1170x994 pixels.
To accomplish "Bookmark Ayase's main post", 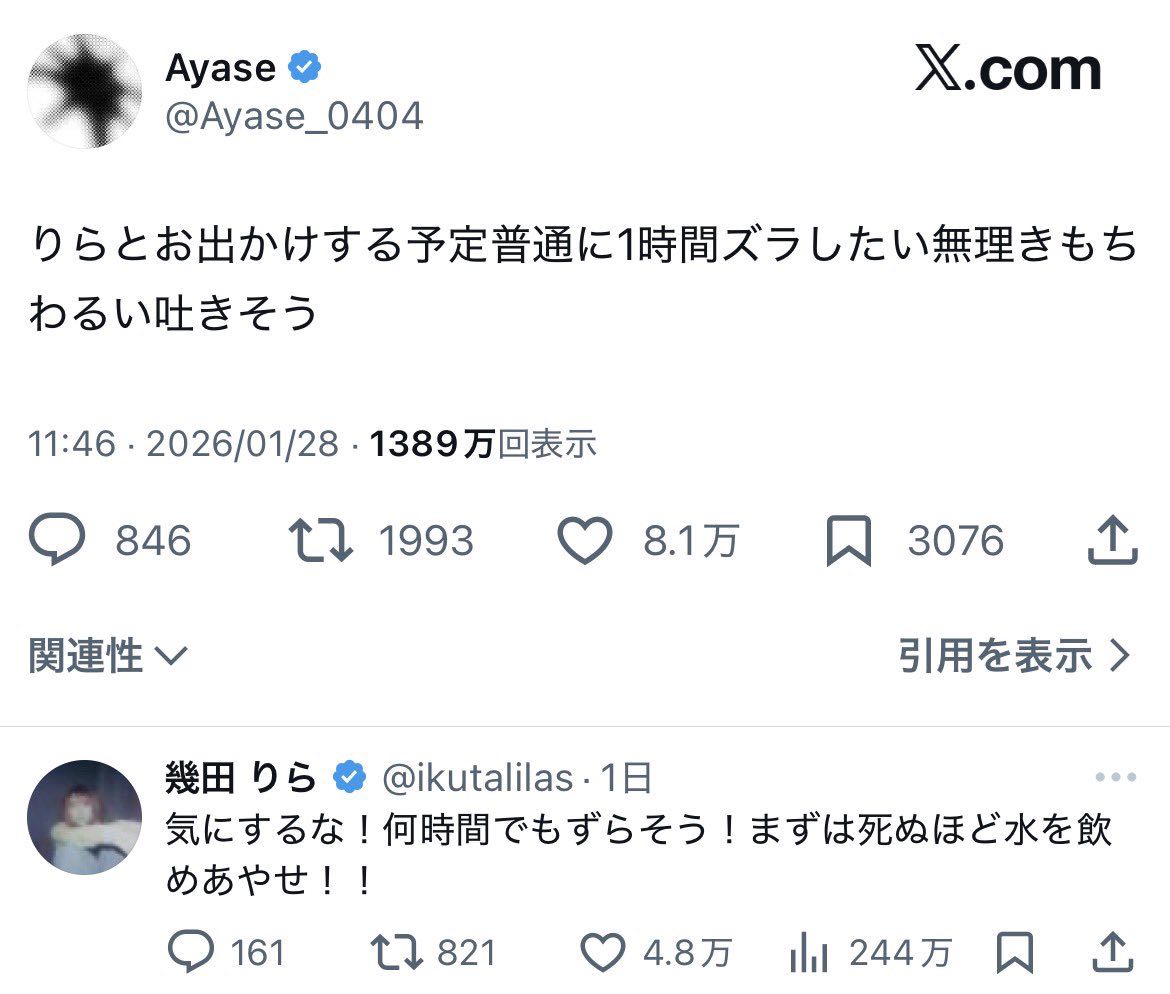I will tap(848, 541).
